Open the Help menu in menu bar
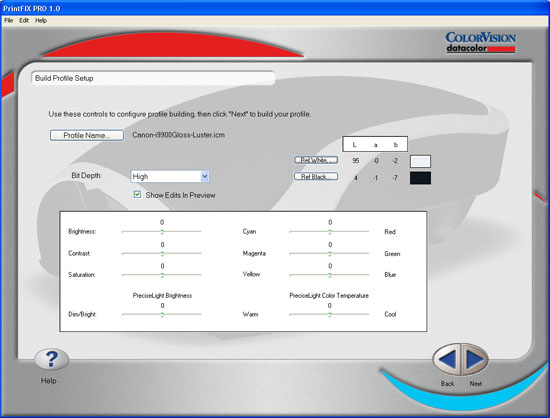The image size is (550, 418). [x=41, y=20]
